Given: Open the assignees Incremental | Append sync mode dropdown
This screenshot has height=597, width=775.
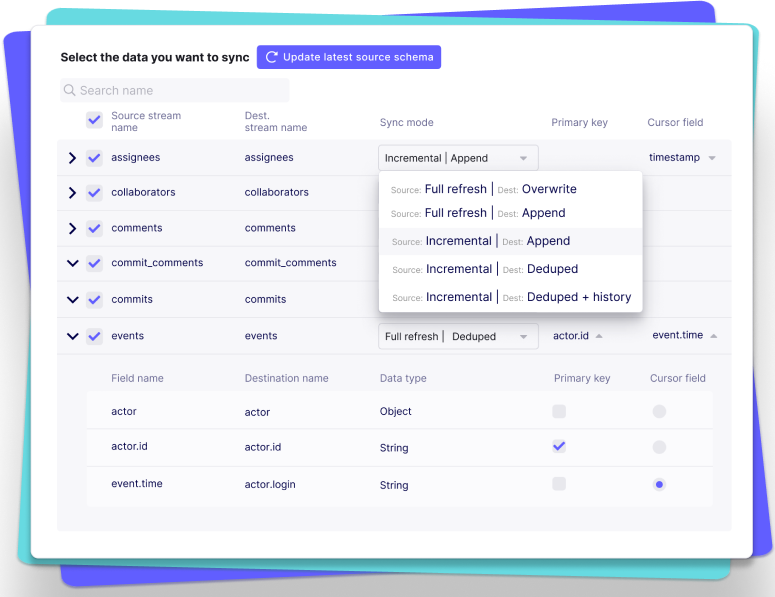Looking at the screenshot, I should click(x=458, y=158).
